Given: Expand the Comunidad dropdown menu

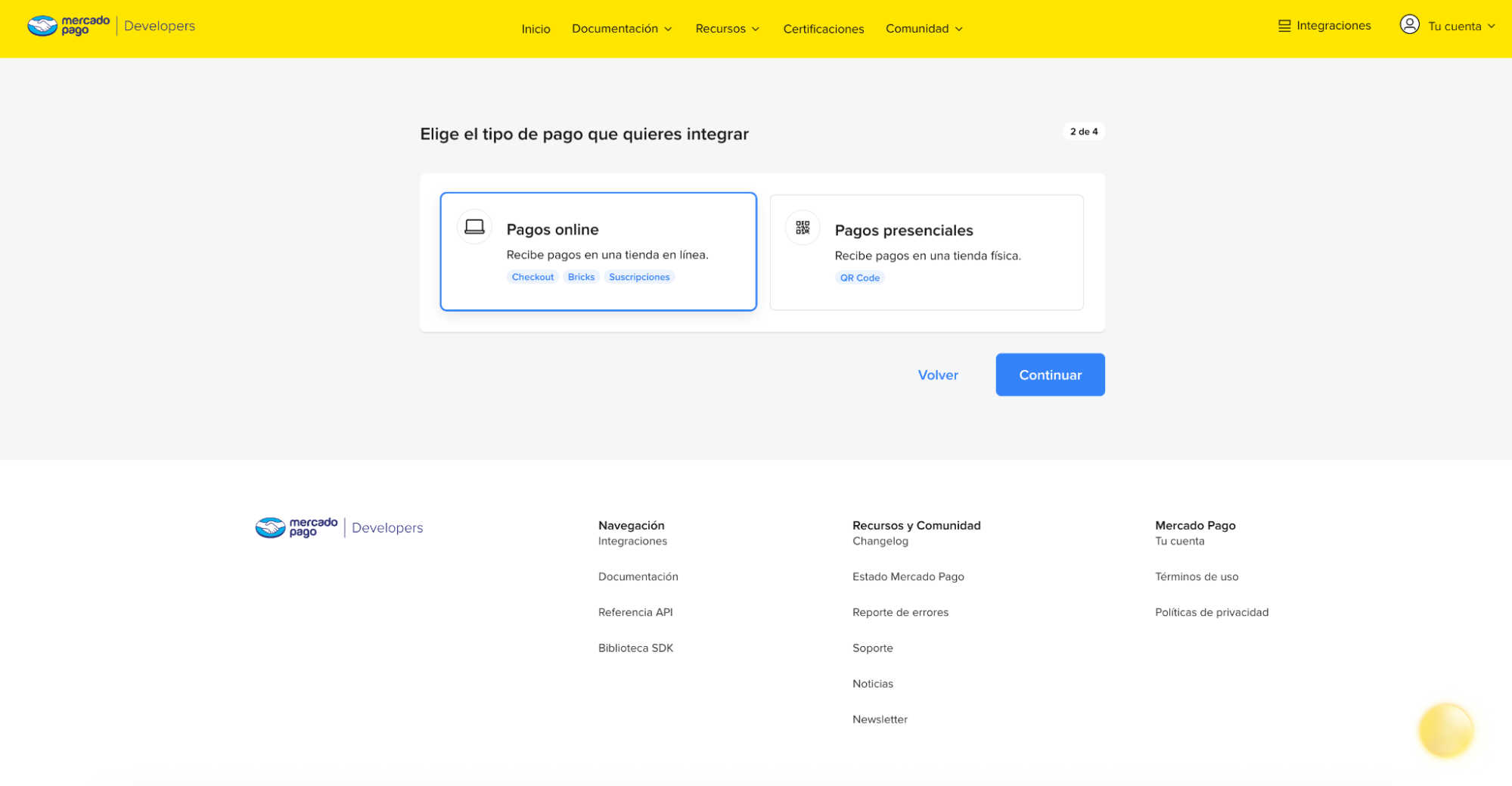Looking at the screenshot, I should [x=924, y=29].
